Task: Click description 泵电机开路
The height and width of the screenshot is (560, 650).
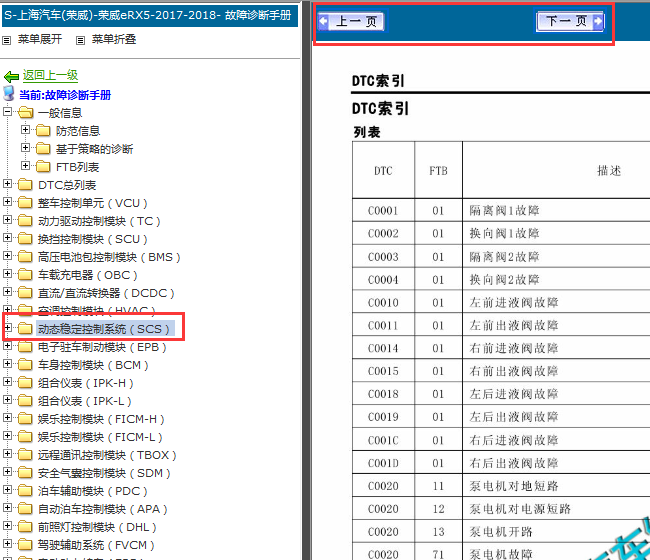Action: click(x=501, y=532)
